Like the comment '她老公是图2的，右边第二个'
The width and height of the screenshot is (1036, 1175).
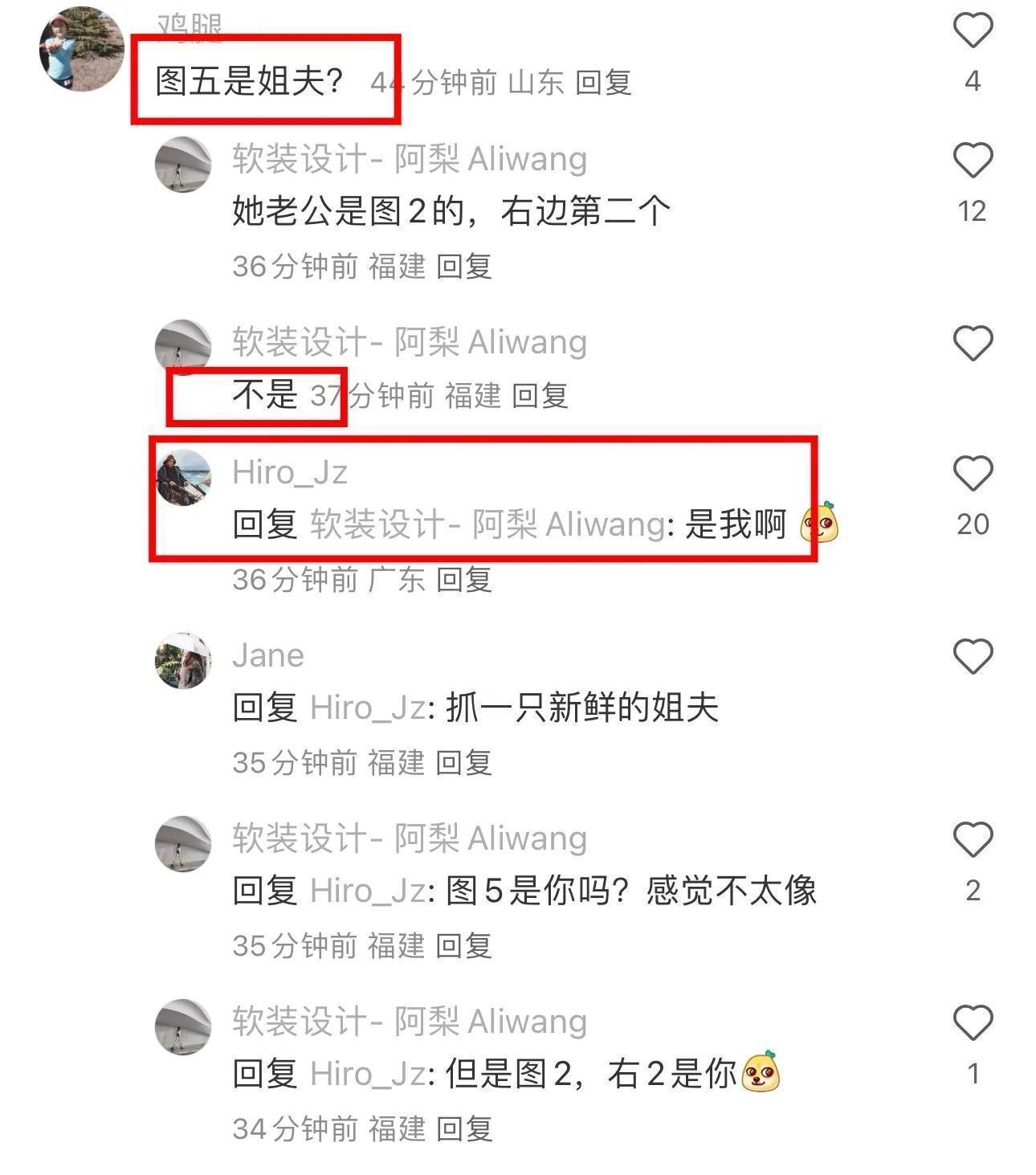coord(973,160)
